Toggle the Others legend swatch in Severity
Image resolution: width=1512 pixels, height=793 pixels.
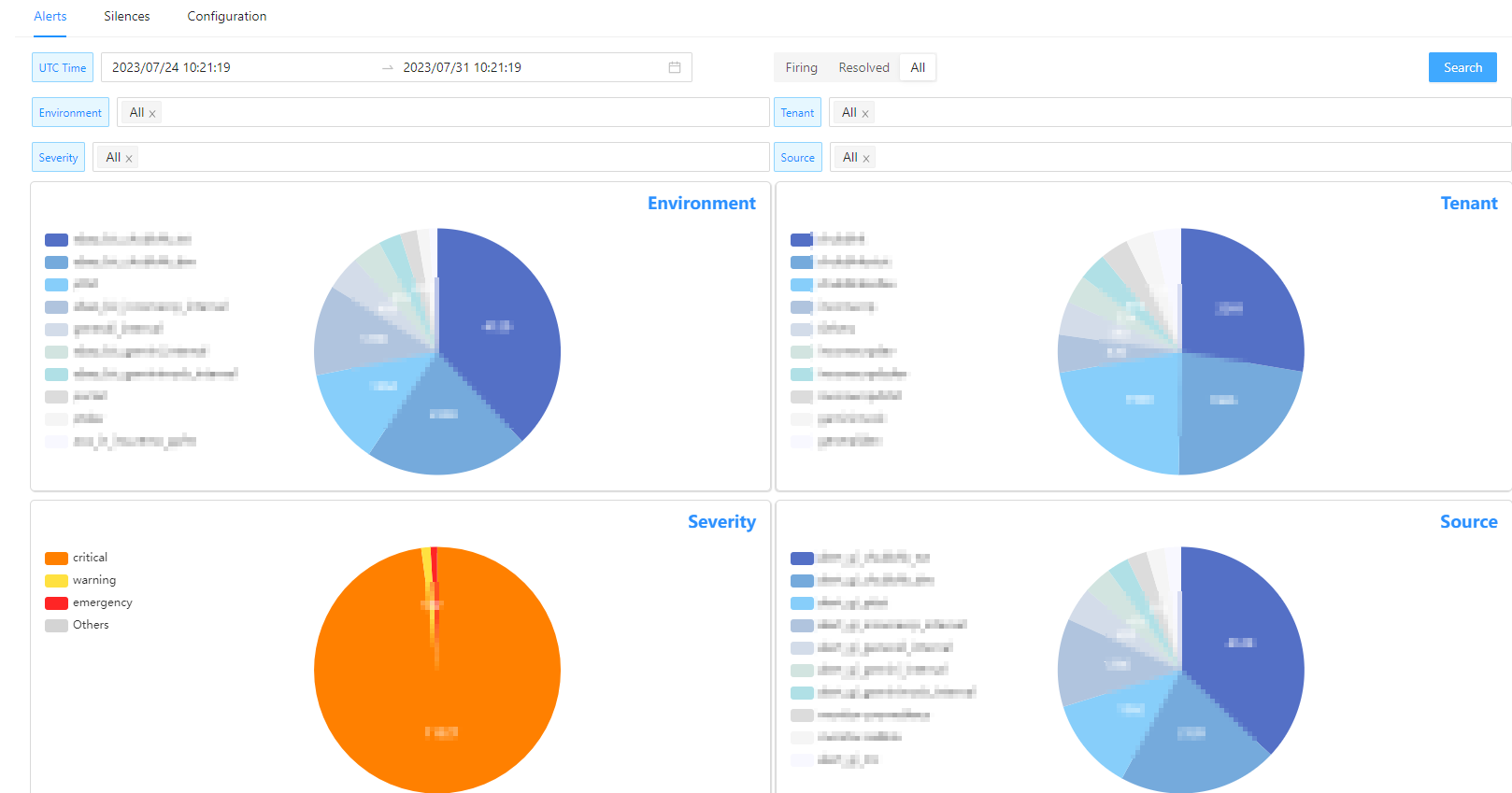point(56,625)
